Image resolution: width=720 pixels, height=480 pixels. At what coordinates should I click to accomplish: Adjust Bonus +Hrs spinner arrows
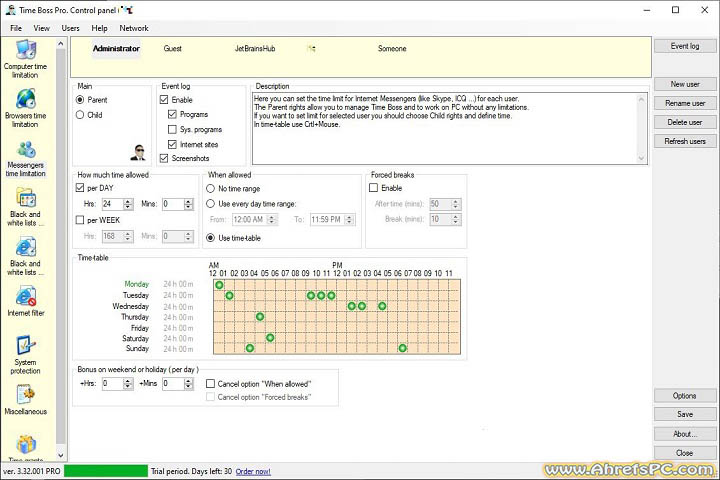pos(128,384)
